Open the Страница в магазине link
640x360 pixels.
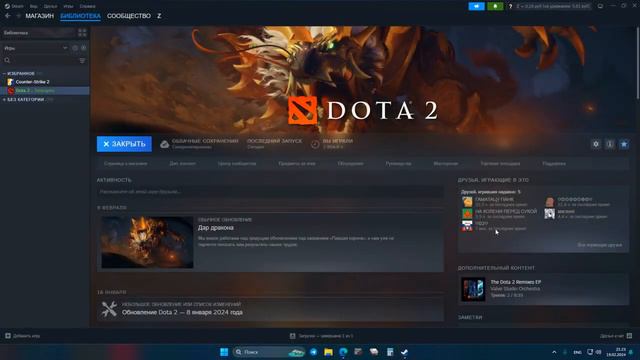(x=126, y=164)
